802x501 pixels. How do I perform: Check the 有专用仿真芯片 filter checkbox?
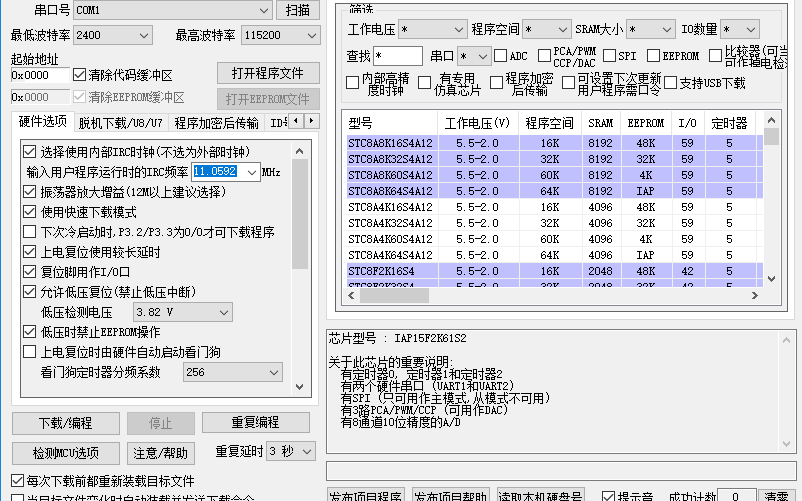(x=425, y=82)
